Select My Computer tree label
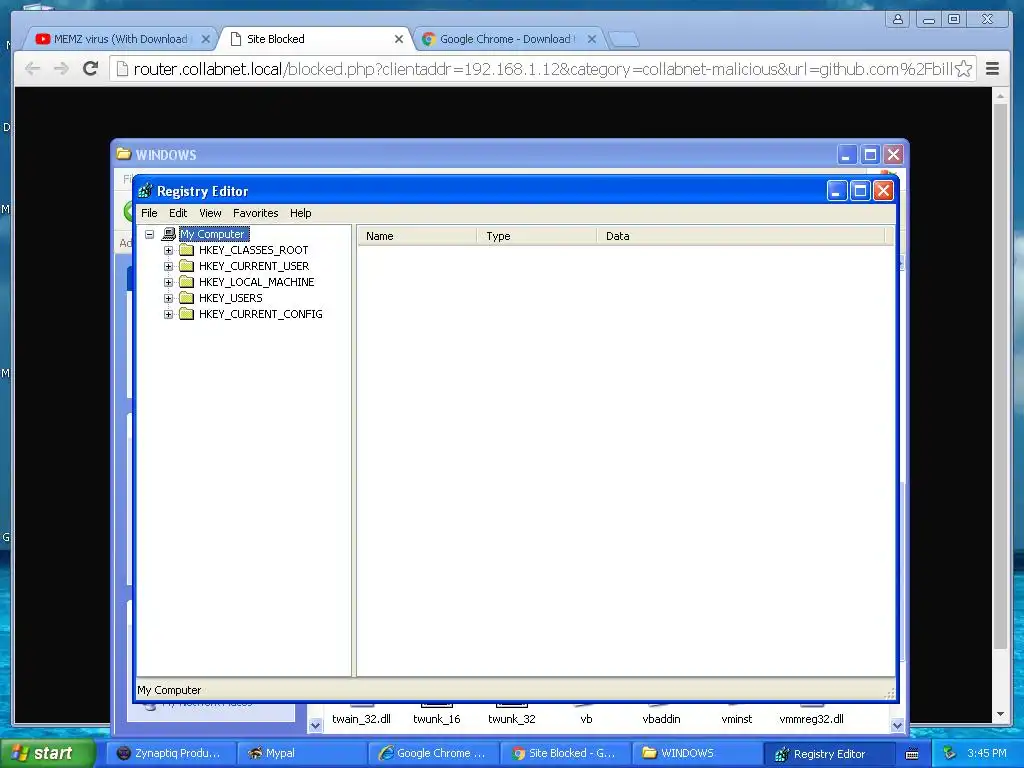This screenshot has width=1024, height=768. (x=214, y=234)
